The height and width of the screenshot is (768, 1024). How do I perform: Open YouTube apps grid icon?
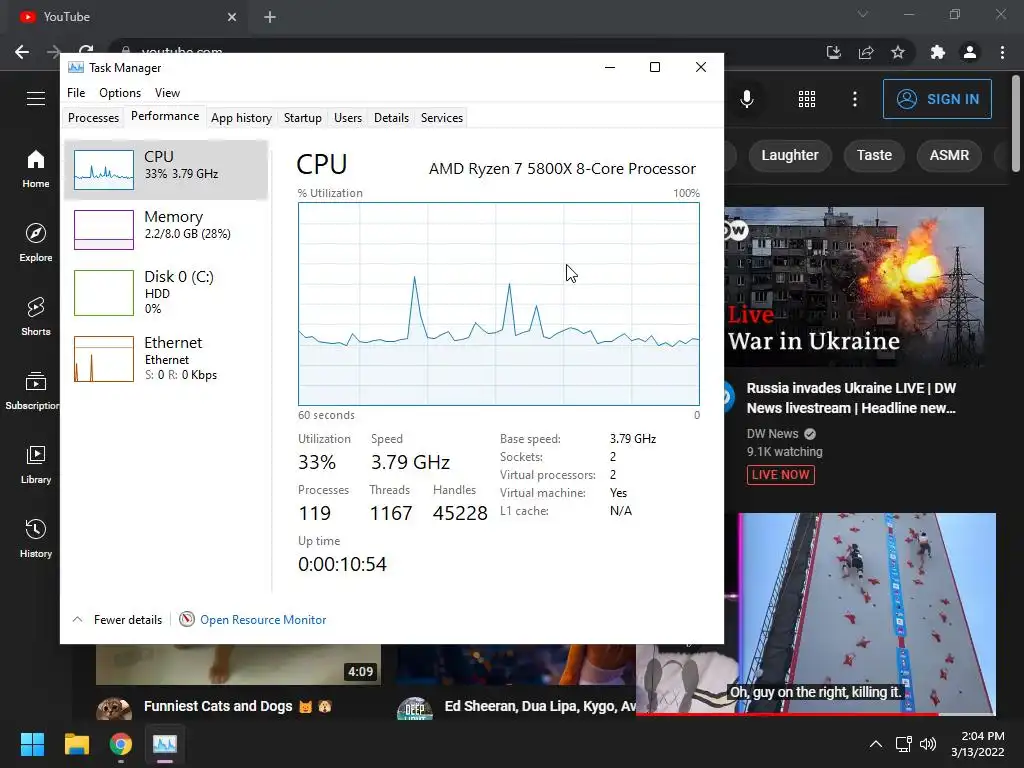[x=807, y=99]
